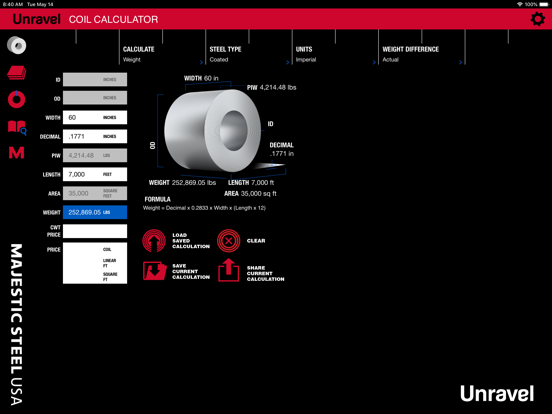Tap the Save Current Calculation folder icon

pyautogui.click(x=155, y=271)
